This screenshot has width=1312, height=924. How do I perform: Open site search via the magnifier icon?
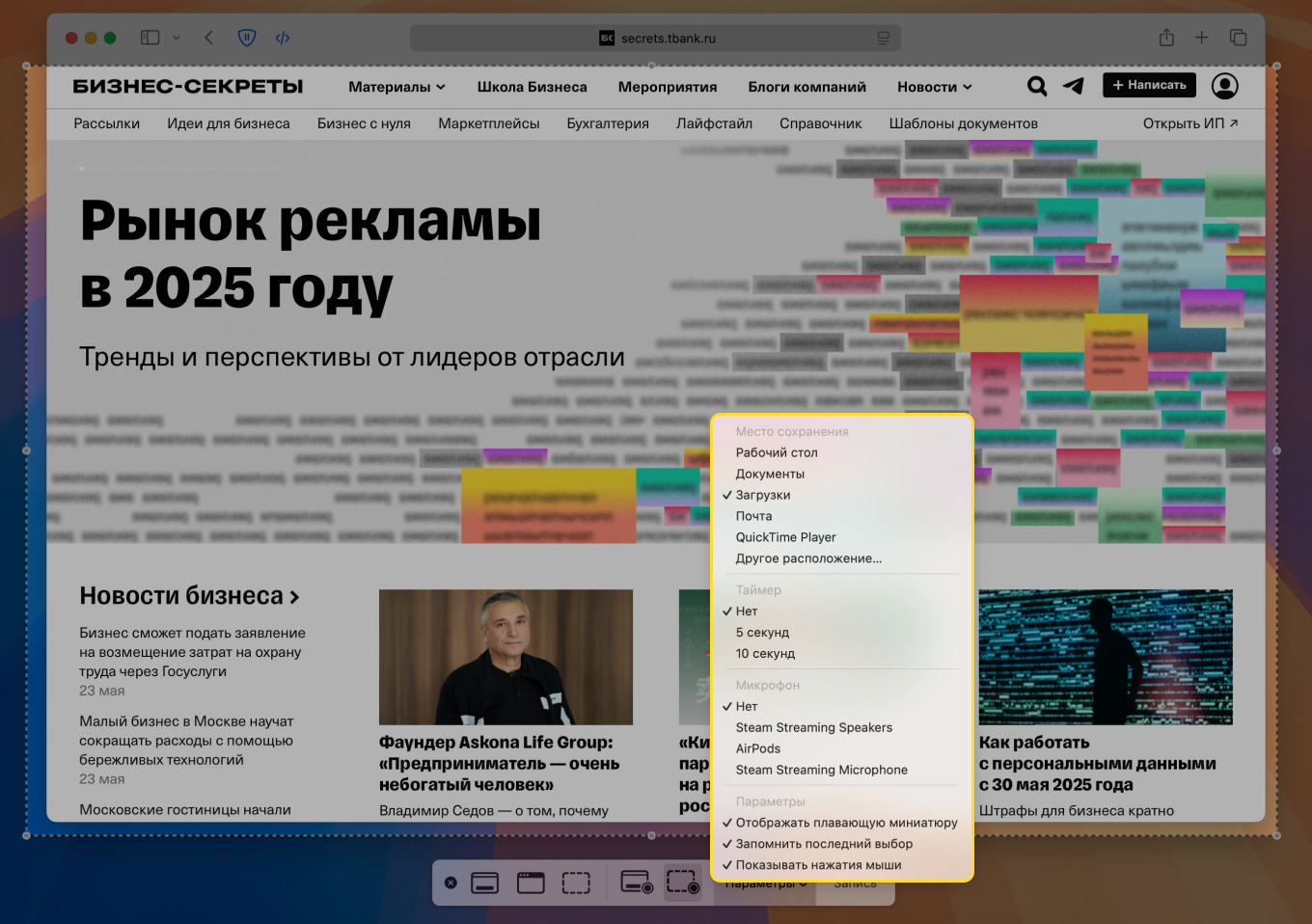point(1037,87)
